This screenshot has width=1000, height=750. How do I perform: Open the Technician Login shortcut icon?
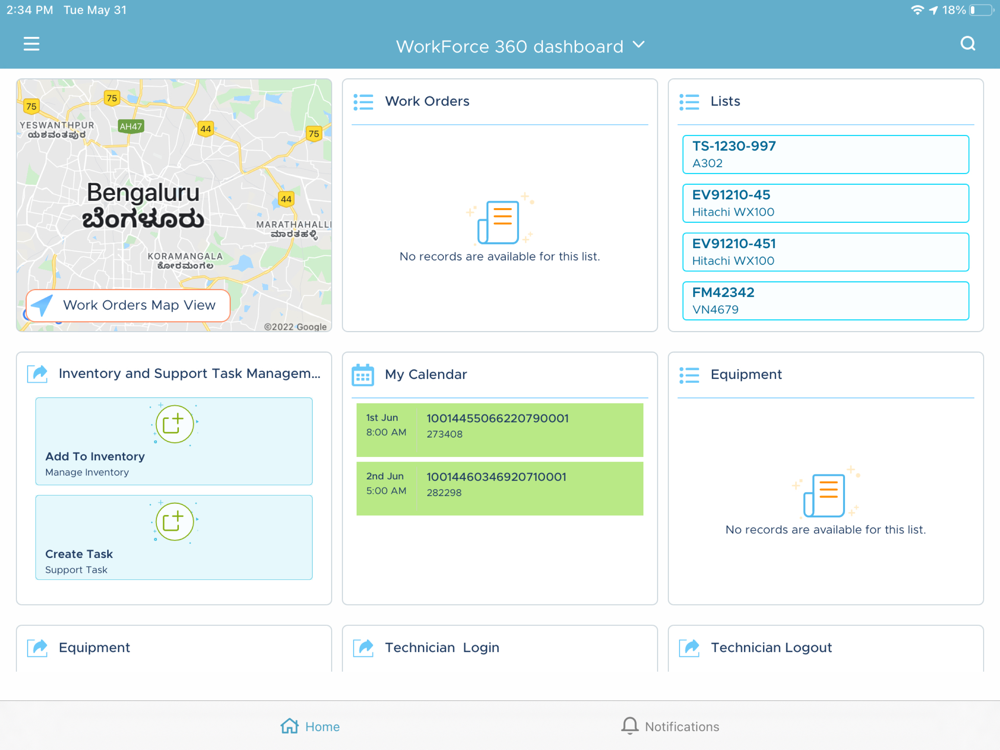click(363, 648)
